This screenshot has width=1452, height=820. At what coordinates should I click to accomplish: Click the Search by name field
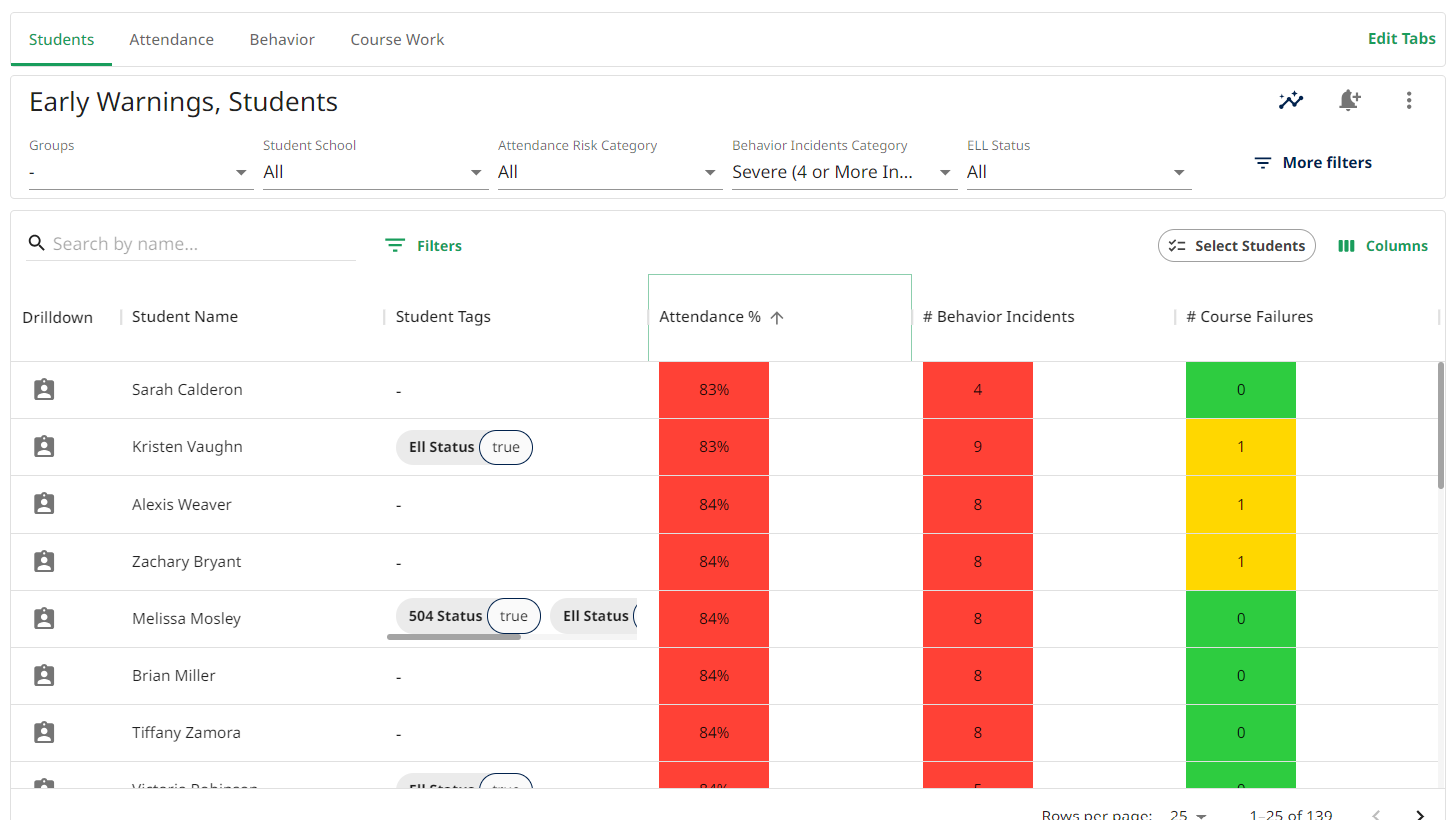[x=200, y=244]
